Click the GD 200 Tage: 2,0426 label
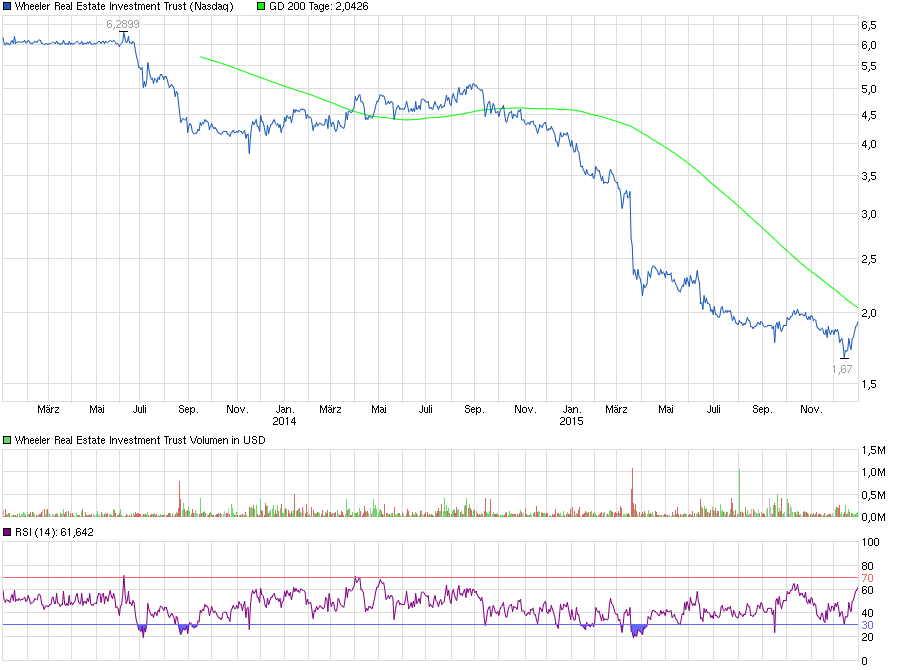Viewport: 900px width, 670px height. coord(317,7)
